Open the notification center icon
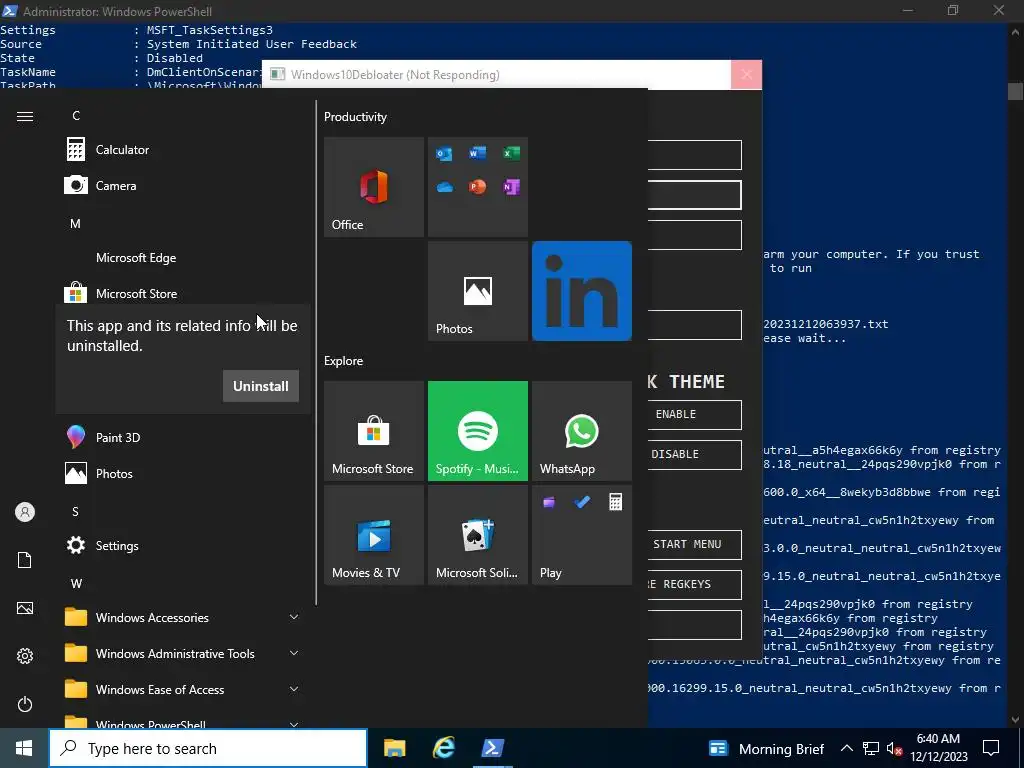Viewport: 1024px width, 768px height. 991,748
